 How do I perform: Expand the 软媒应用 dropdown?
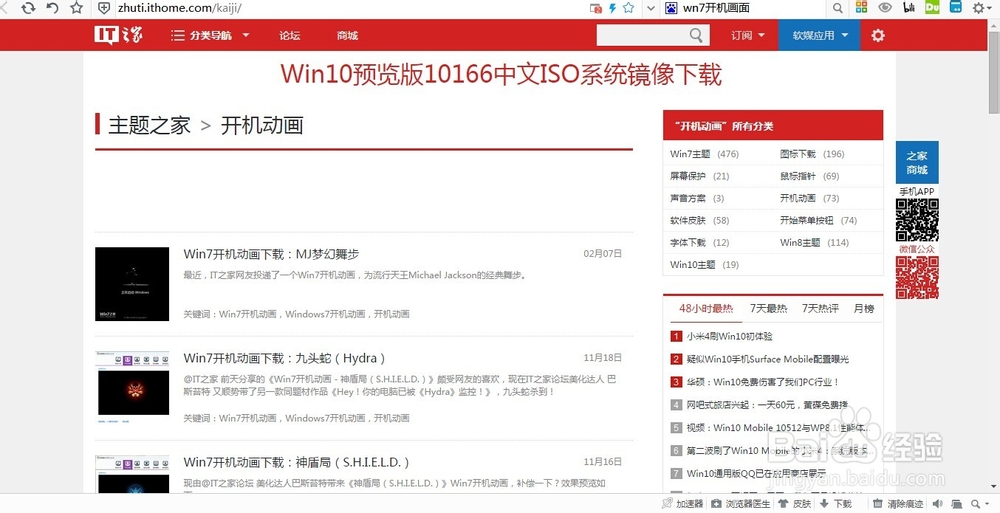(820, 36)
